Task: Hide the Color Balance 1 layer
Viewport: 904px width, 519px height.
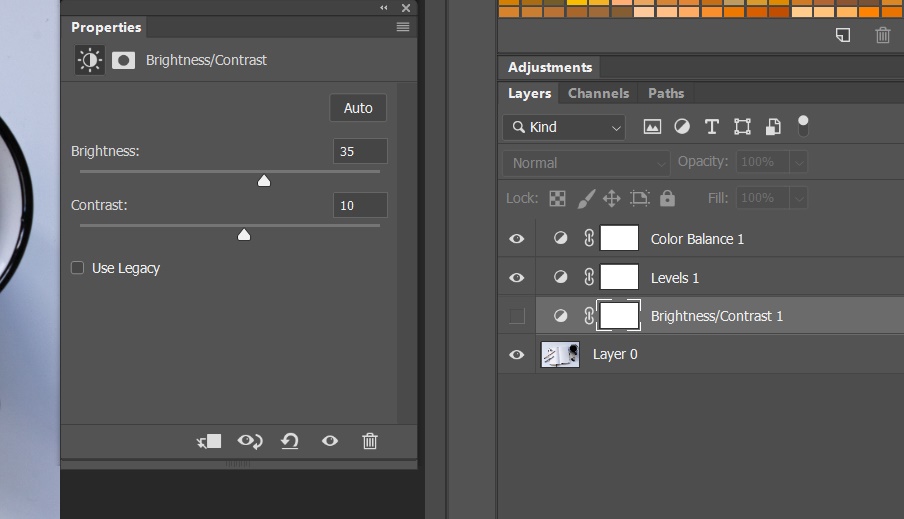Action: point(517,239)
